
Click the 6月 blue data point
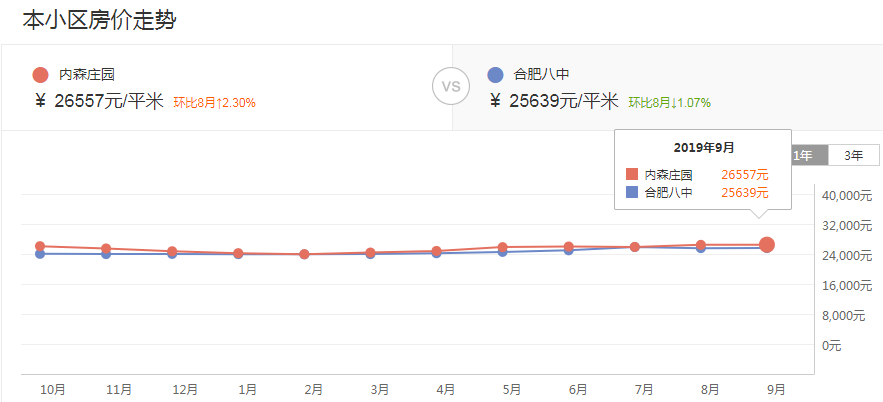point(569,250)
